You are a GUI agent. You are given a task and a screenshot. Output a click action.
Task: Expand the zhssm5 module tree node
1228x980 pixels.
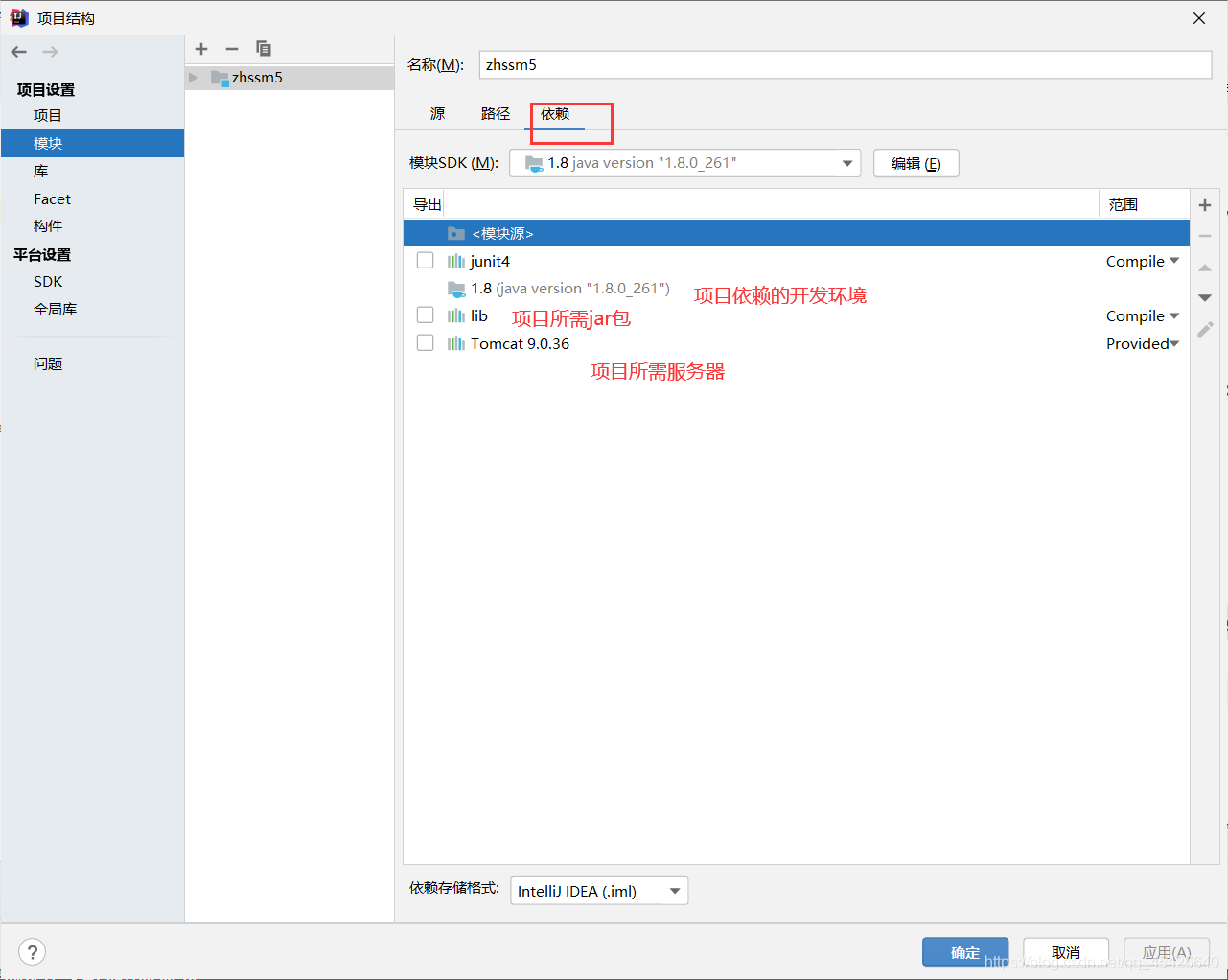[x=194, y=78]
